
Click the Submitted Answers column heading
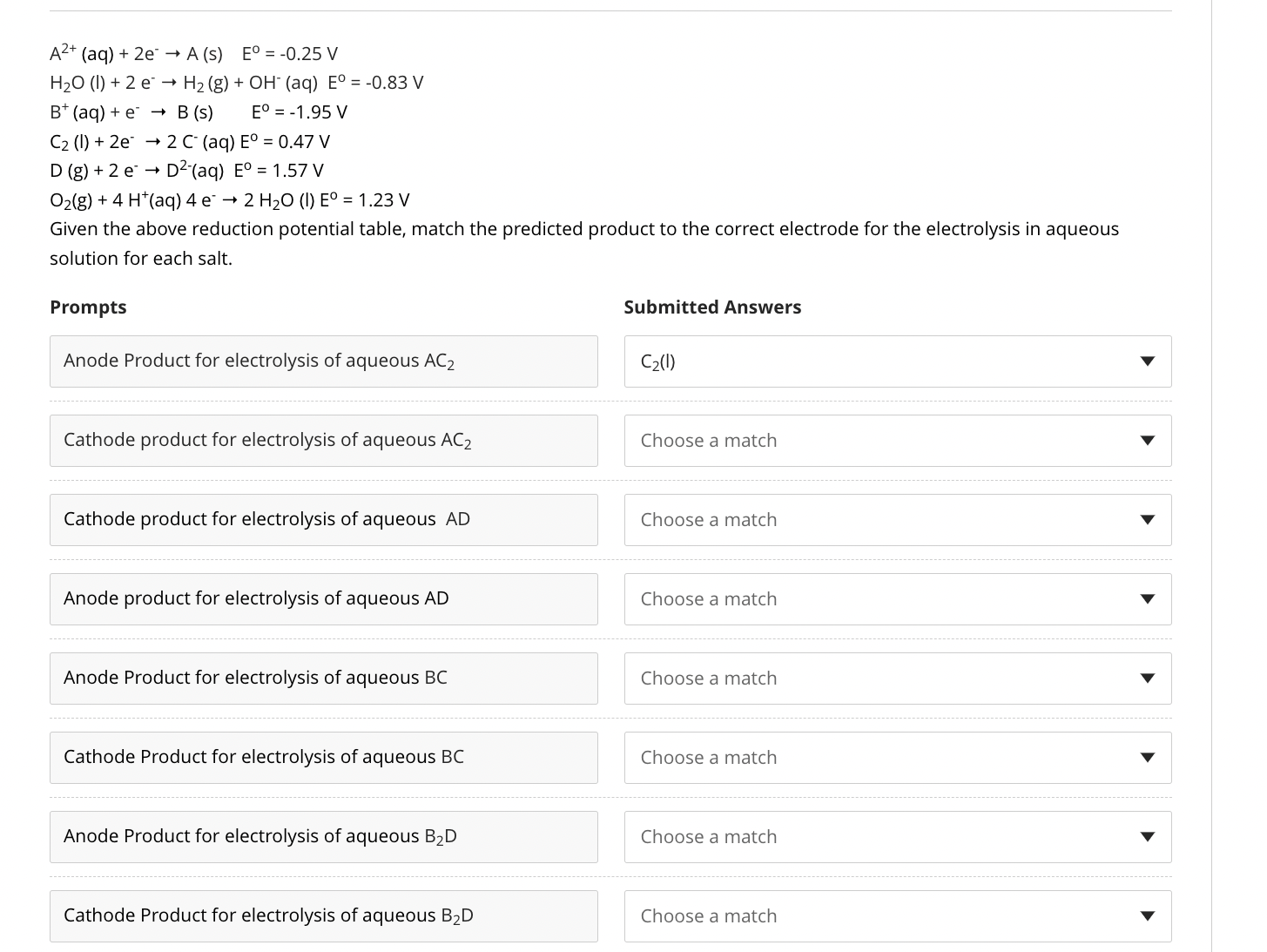click(712, 307)
